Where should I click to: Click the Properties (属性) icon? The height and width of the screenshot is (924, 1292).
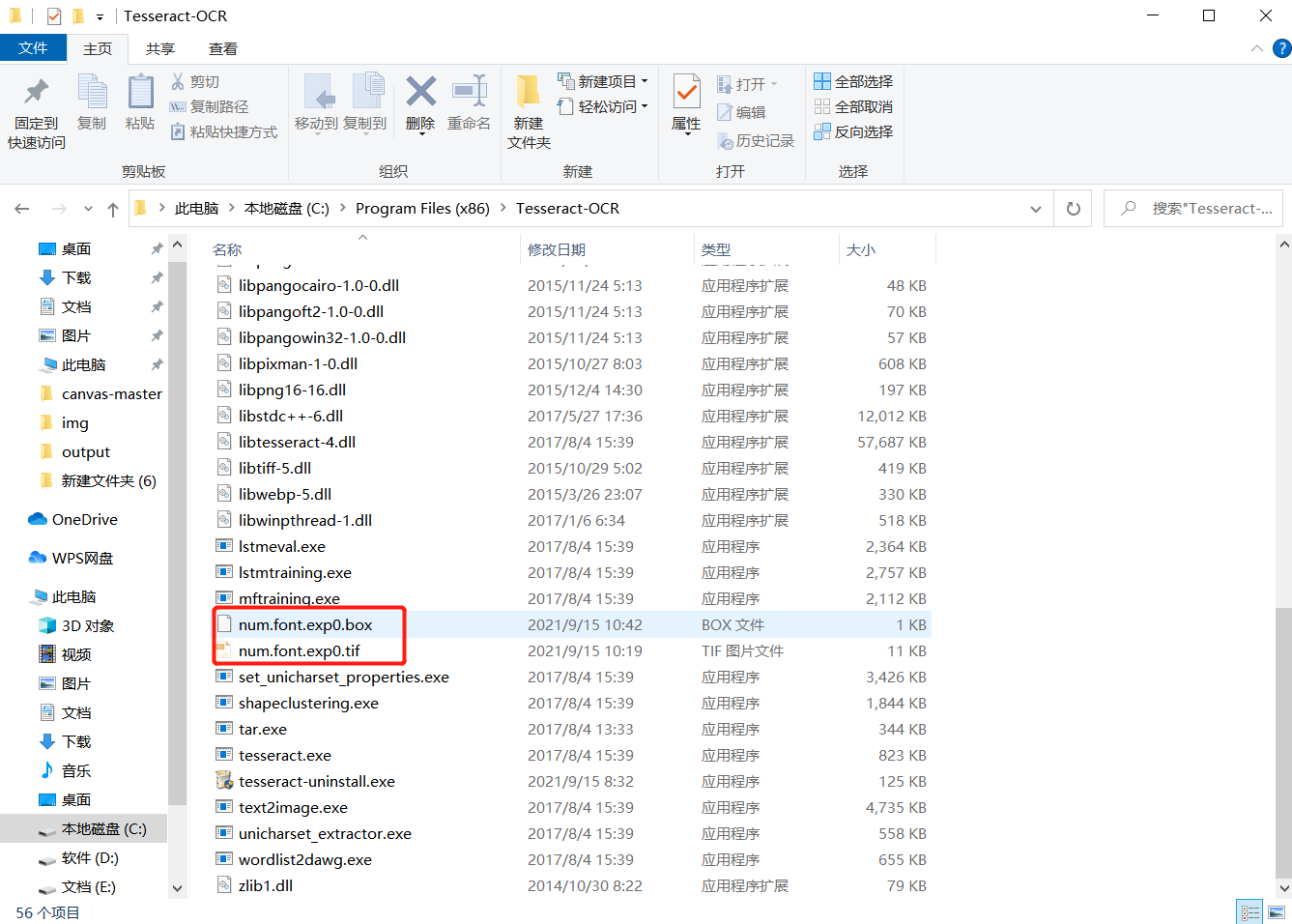686,92
